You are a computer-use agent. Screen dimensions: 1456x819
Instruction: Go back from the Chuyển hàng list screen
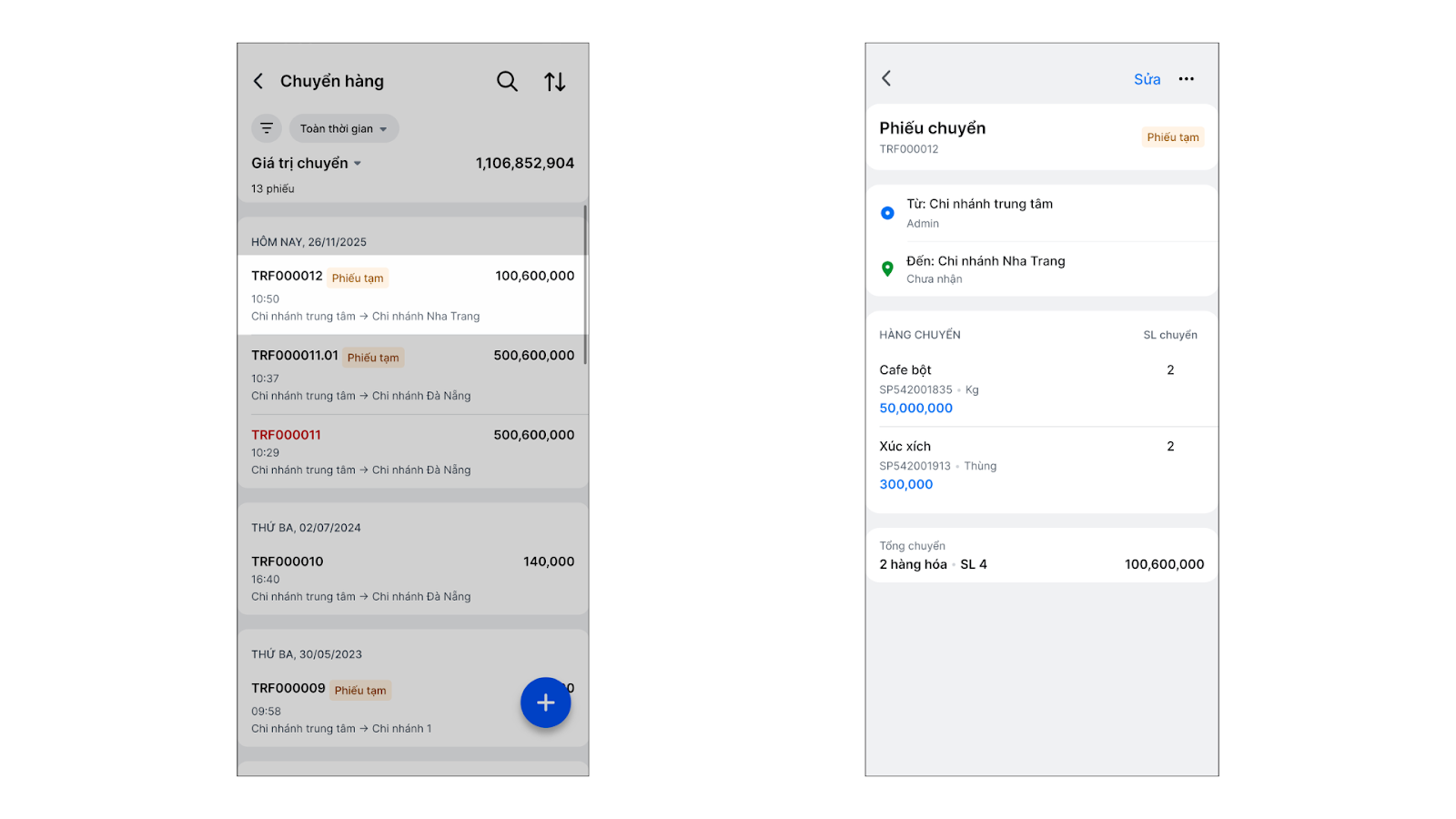258,81
